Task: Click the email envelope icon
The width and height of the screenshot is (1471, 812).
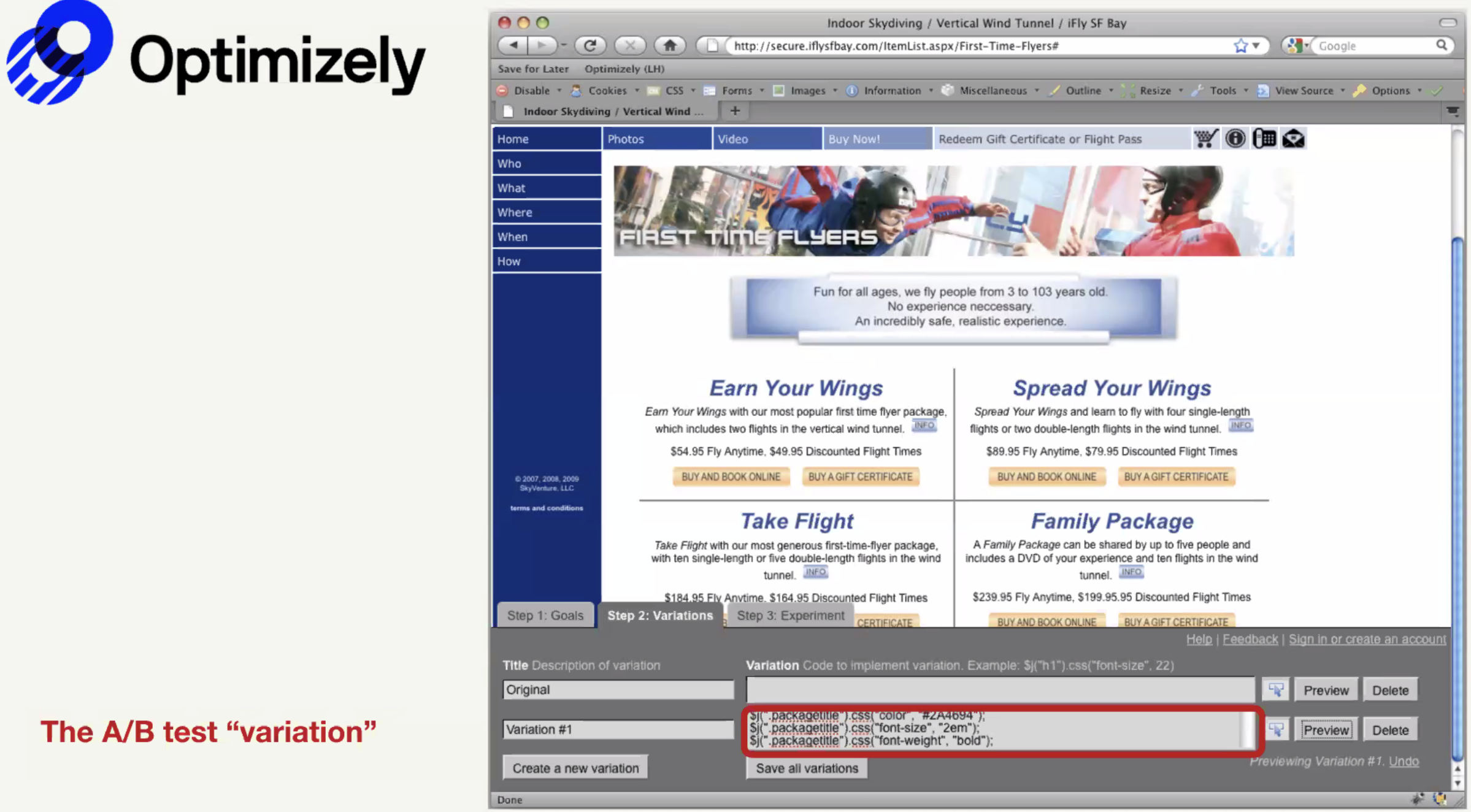Action: pos(1293,139)
